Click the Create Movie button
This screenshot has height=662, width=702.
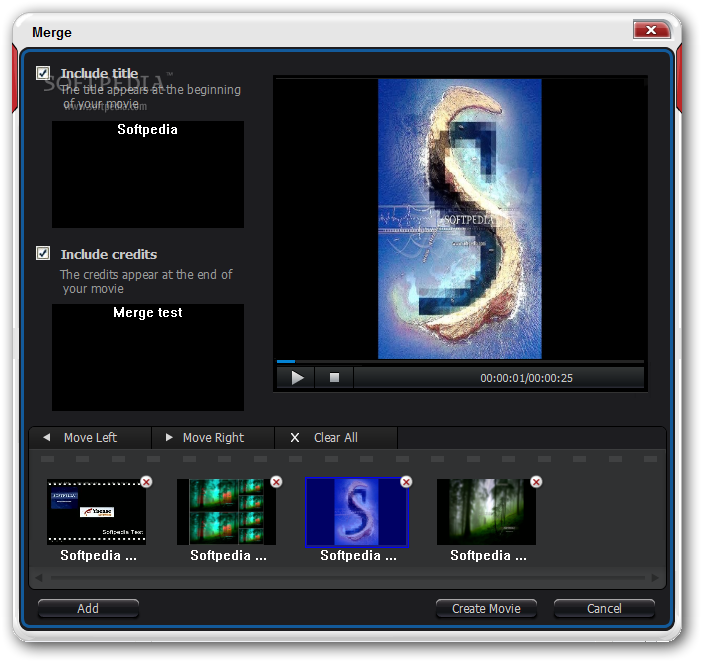point(486,608)
